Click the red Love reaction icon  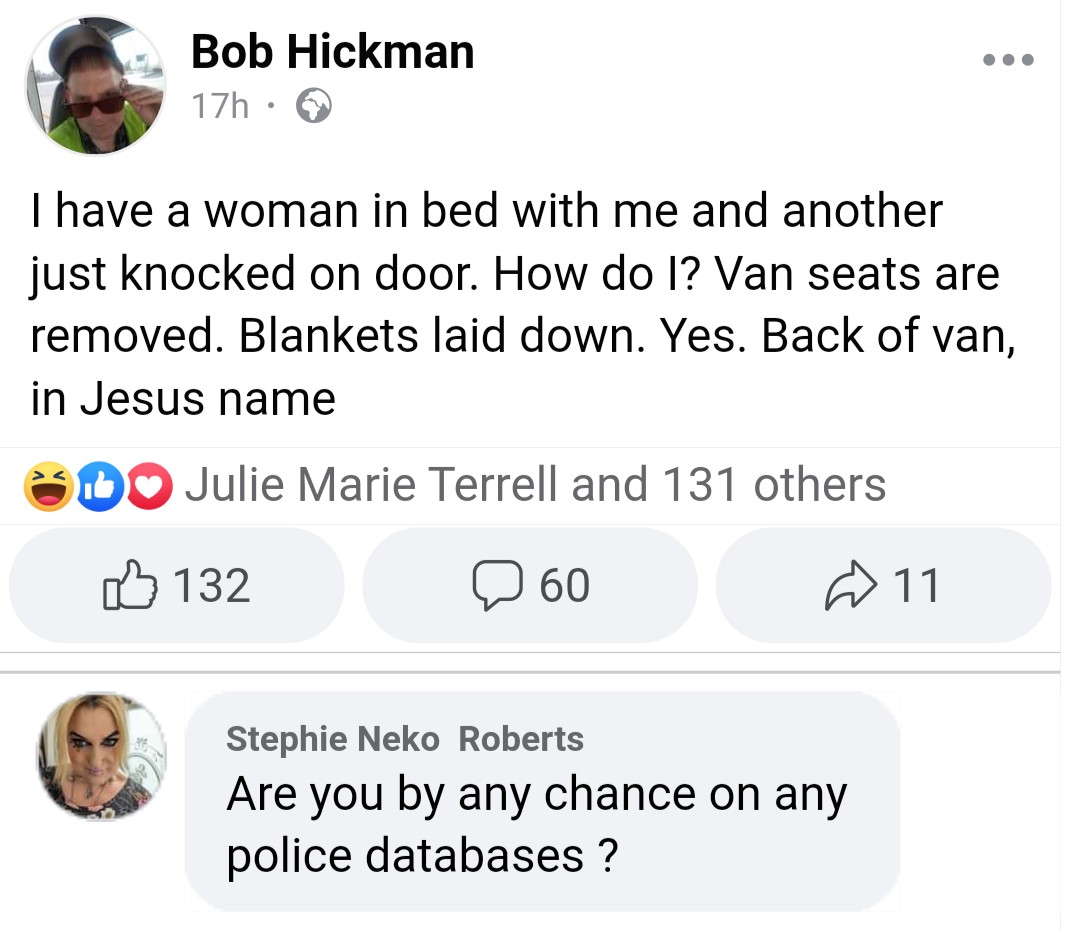click(x=150, y=486)
